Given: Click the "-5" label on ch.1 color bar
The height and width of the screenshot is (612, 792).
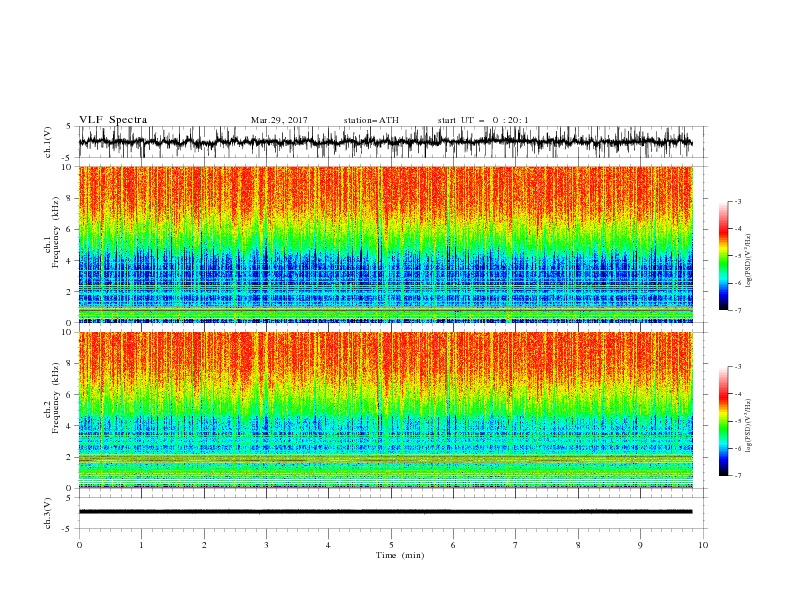Looking at the screenshot, I should tap(738, 256).
